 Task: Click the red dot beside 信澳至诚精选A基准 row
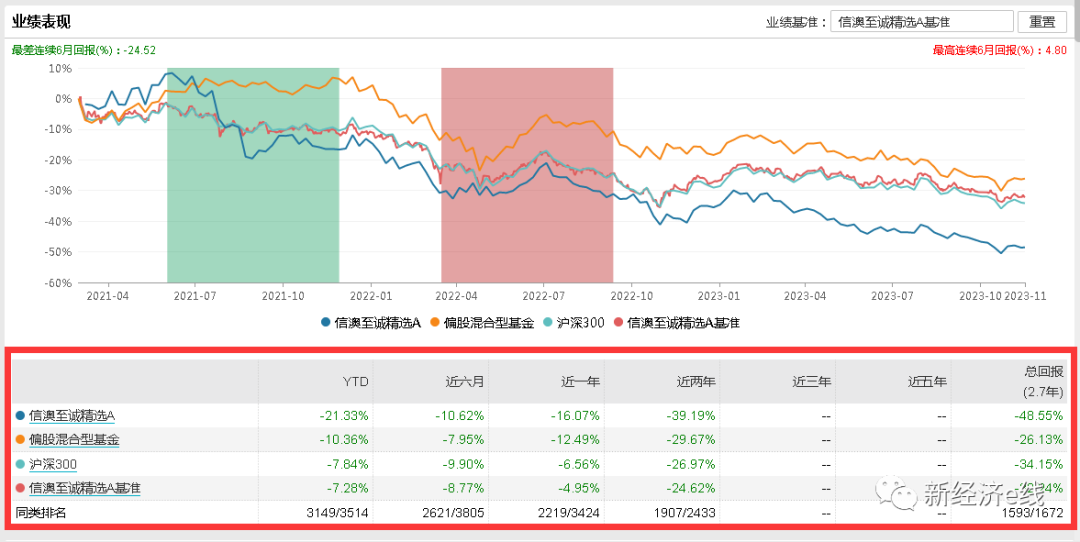coord(20,488)
